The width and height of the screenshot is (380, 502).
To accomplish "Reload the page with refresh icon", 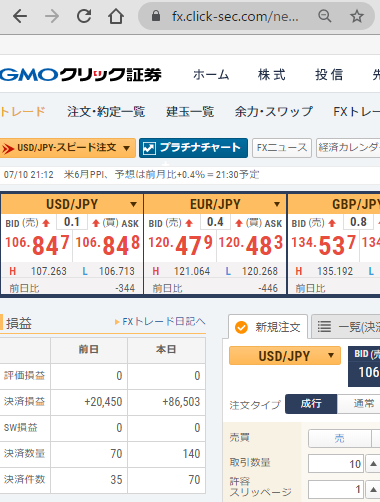I will pos(84,16).
